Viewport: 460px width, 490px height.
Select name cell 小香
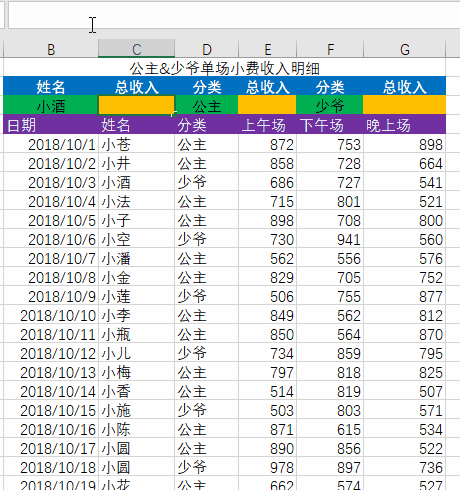[x=136, y=390]
